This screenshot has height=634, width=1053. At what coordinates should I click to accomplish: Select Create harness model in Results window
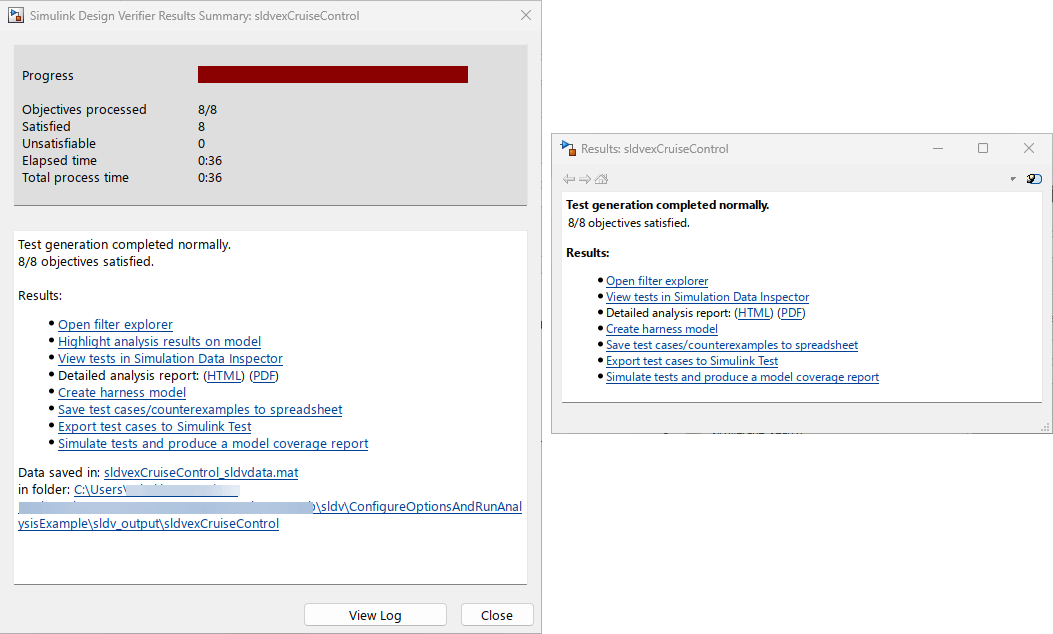(x=661, y=329)
